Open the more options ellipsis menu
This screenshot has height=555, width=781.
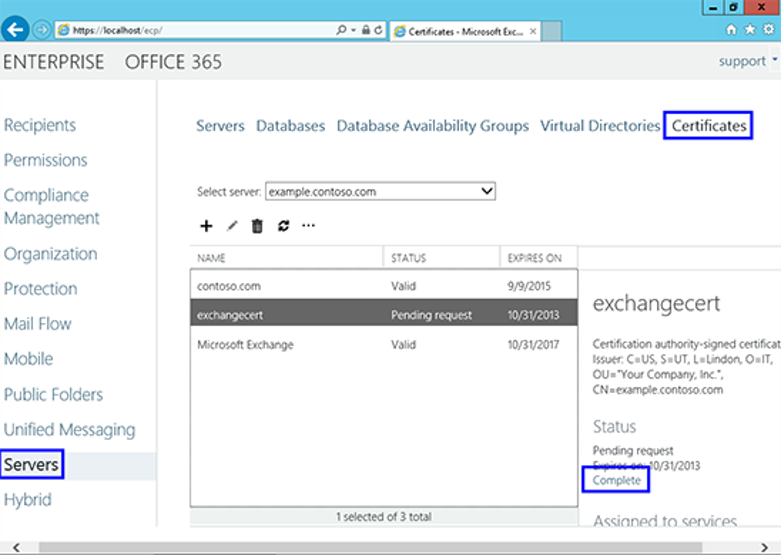tap(308, 226)
